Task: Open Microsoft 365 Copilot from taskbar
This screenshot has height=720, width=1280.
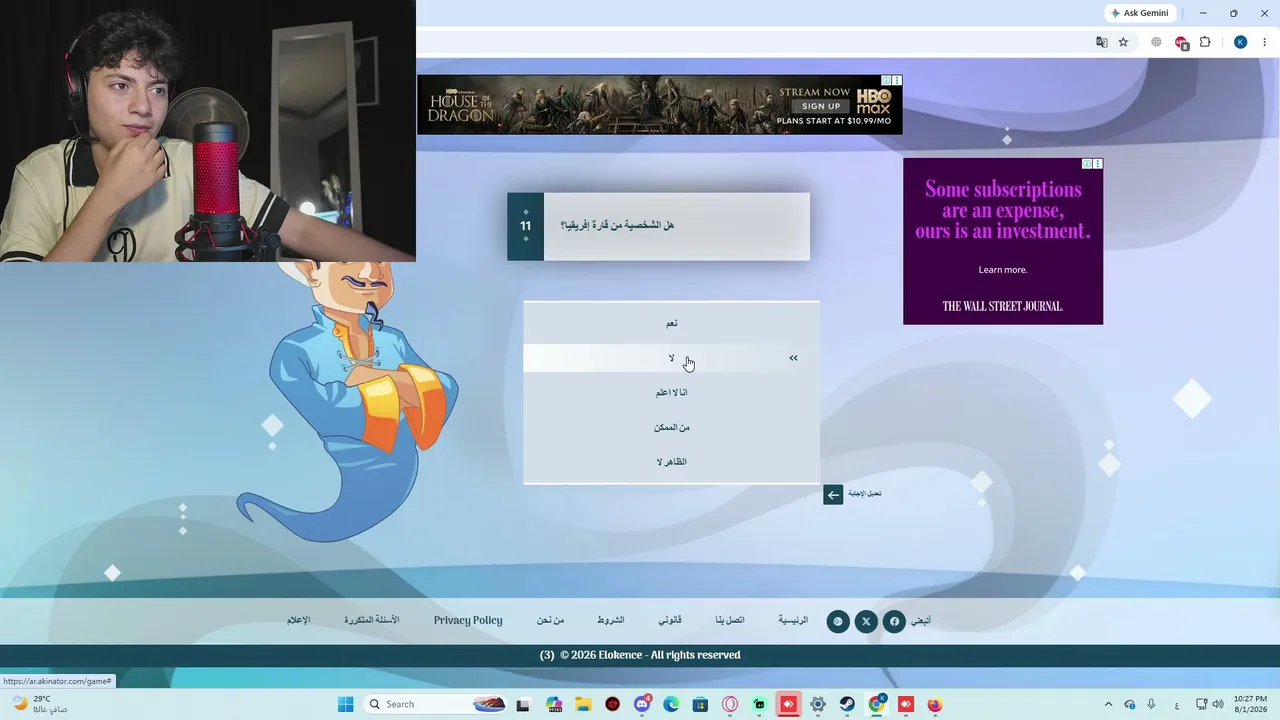Action: tap(554, 705)
